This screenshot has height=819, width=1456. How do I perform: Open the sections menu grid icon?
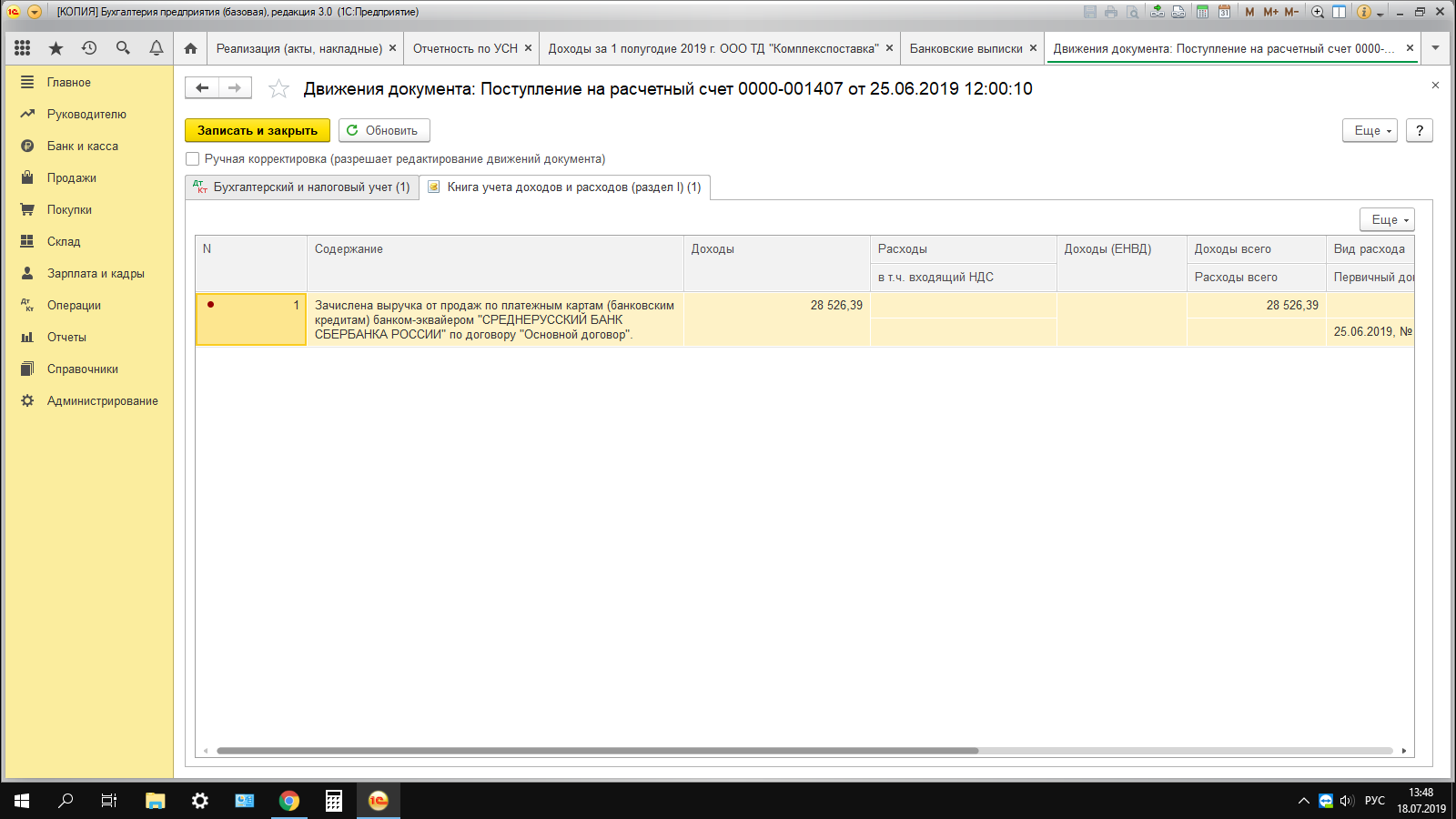[23, 48]
